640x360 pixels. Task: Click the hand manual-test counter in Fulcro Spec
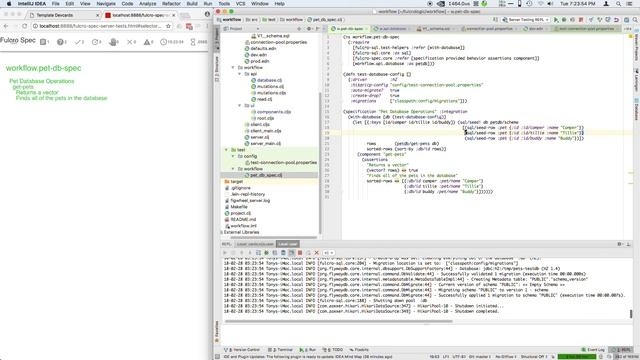tap(114, 42)
